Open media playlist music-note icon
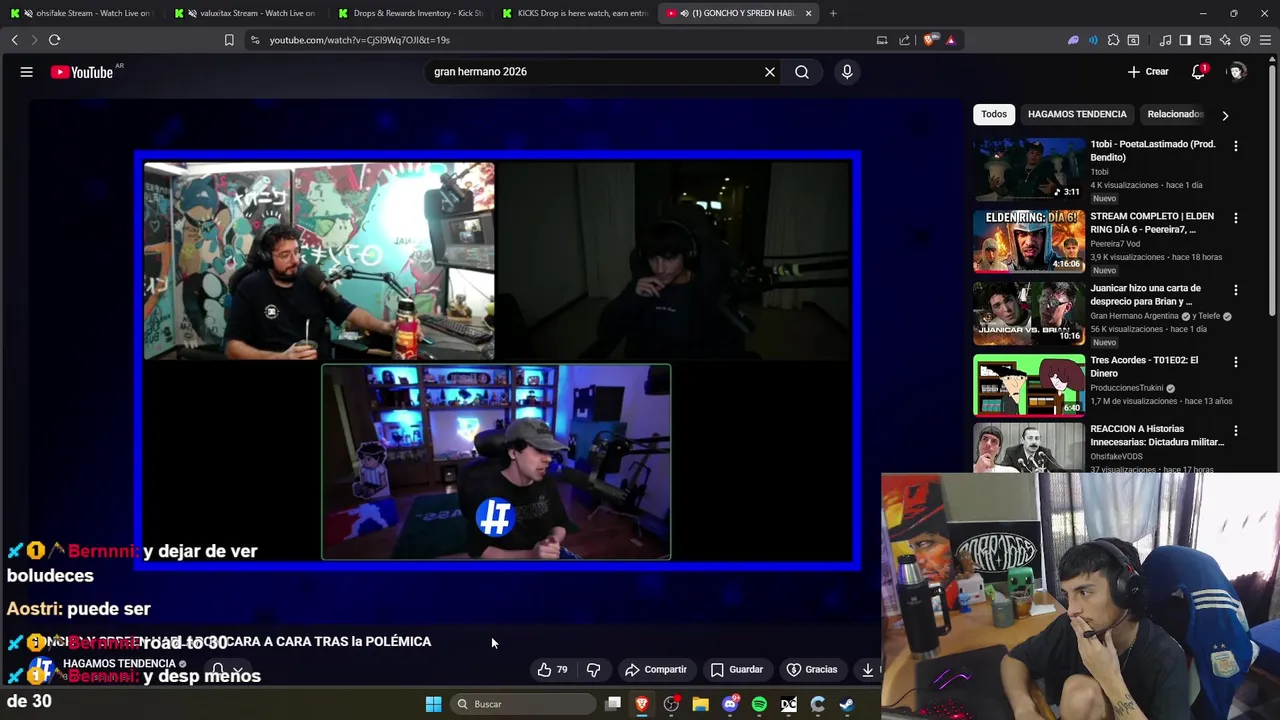 1165,40
